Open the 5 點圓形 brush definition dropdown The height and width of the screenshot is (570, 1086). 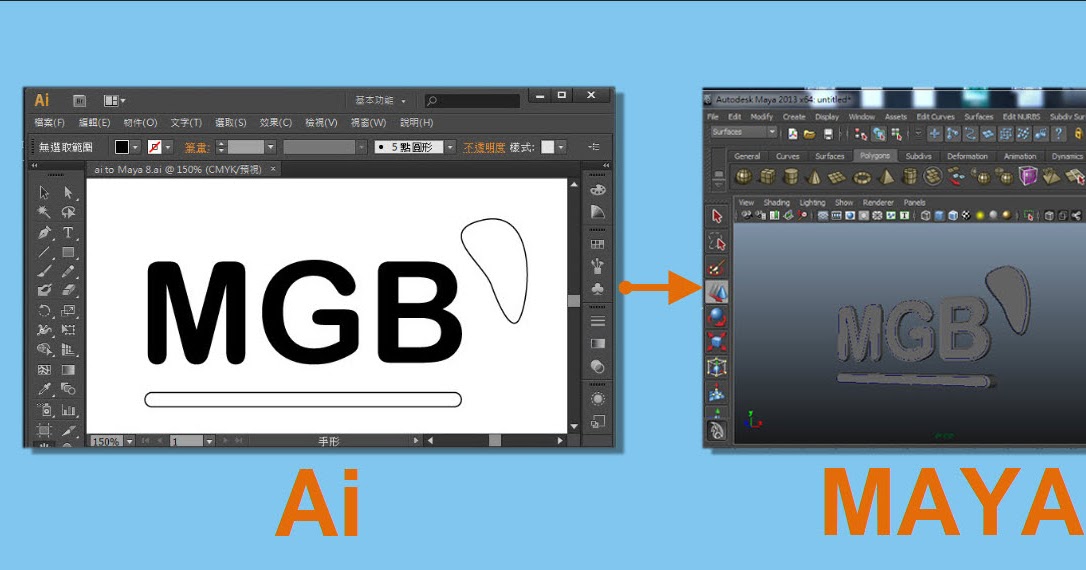pos(450,147)
